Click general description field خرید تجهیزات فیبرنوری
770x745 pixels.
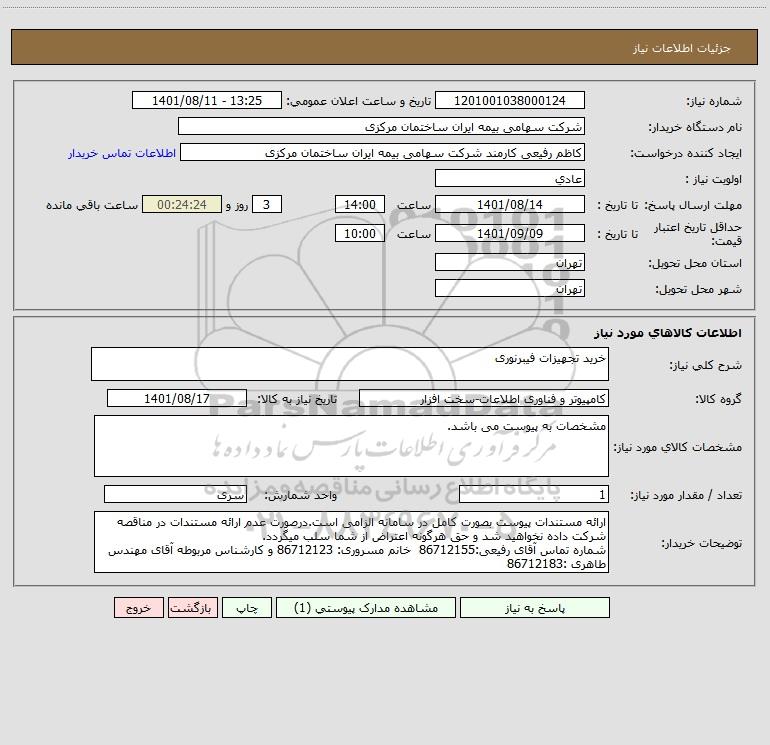point(350,364)
